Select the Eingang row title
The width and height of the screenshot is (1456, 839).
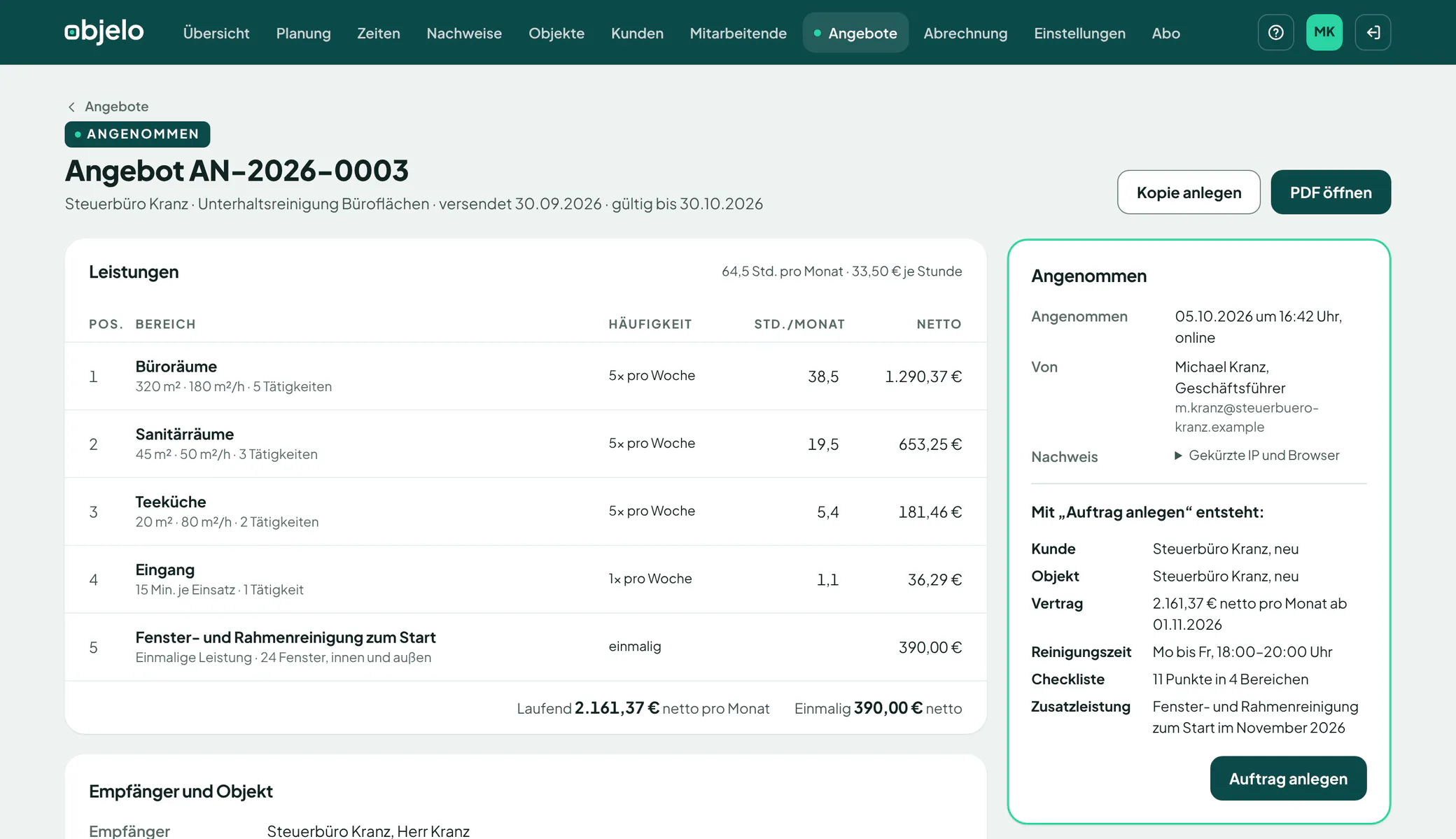164,570
